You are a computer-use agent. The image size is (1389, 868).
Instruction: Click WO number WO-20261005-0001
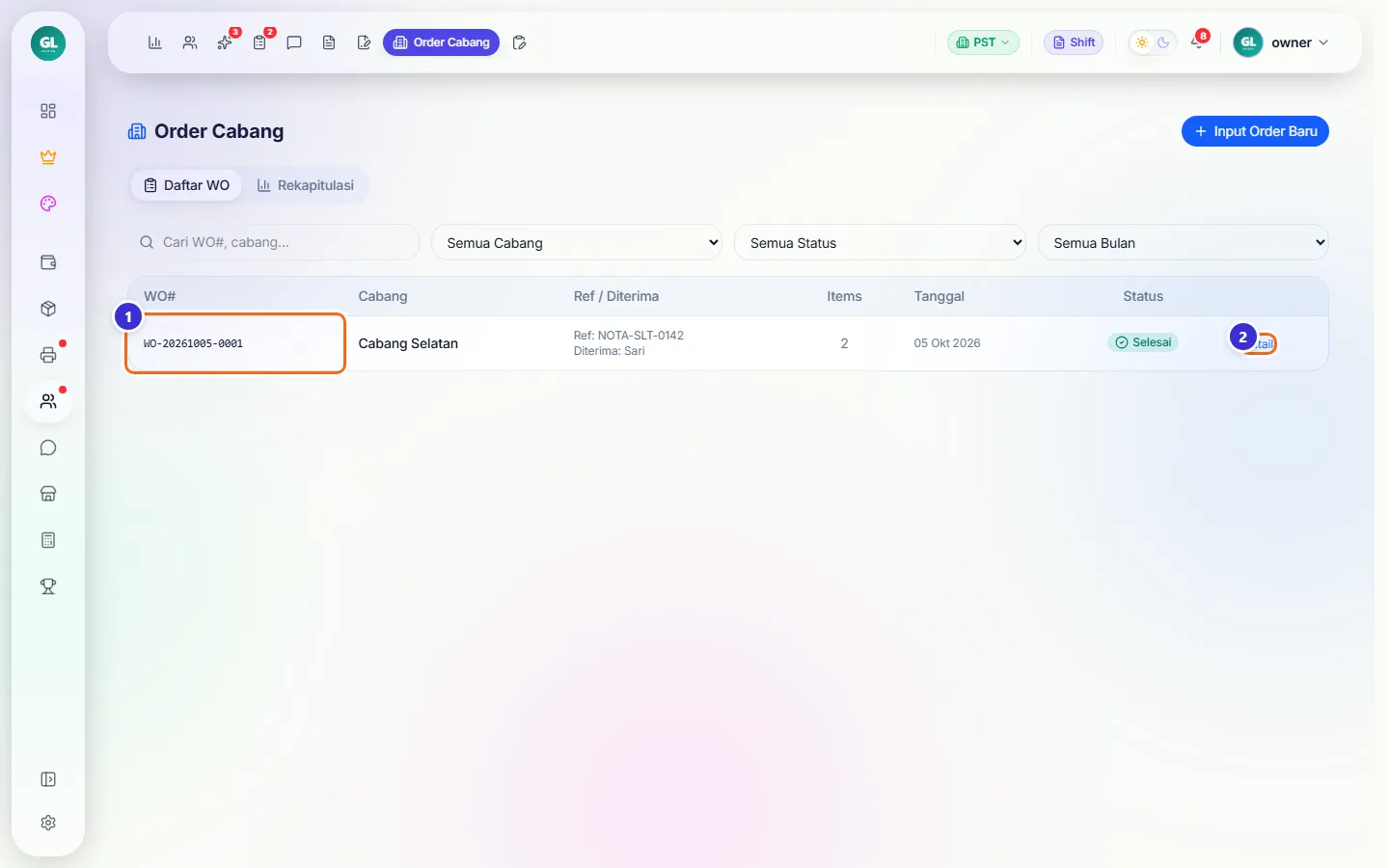tap(193, 343)
